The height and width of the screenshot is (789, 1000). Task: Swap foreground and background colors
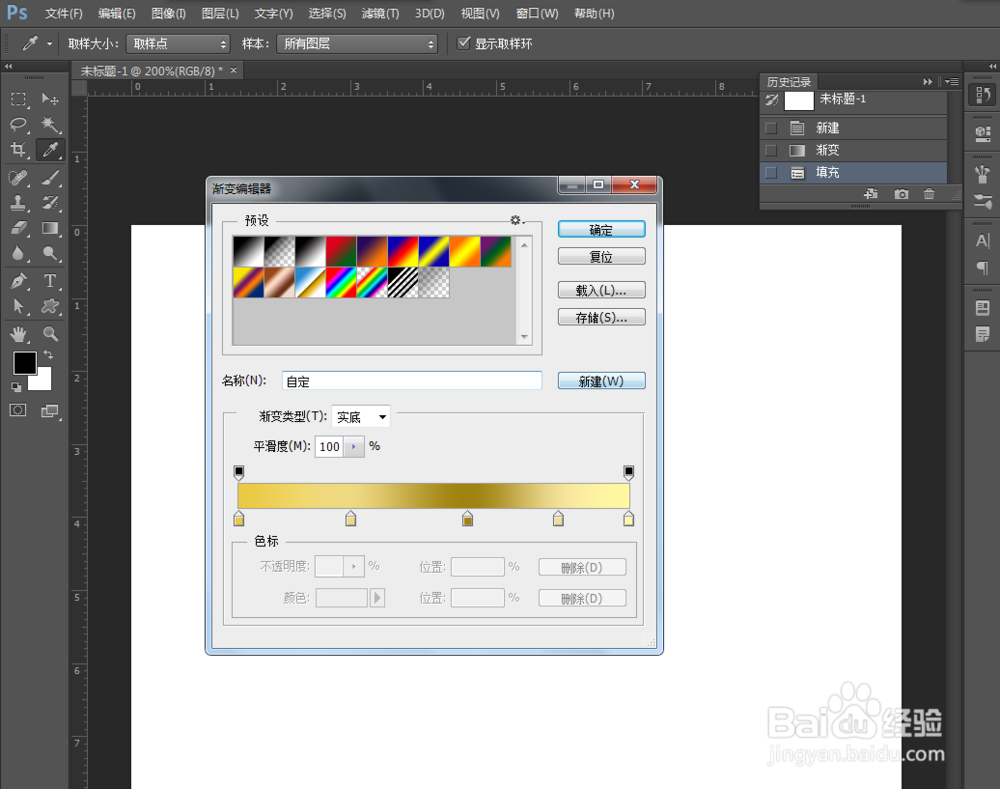point(48,355)
